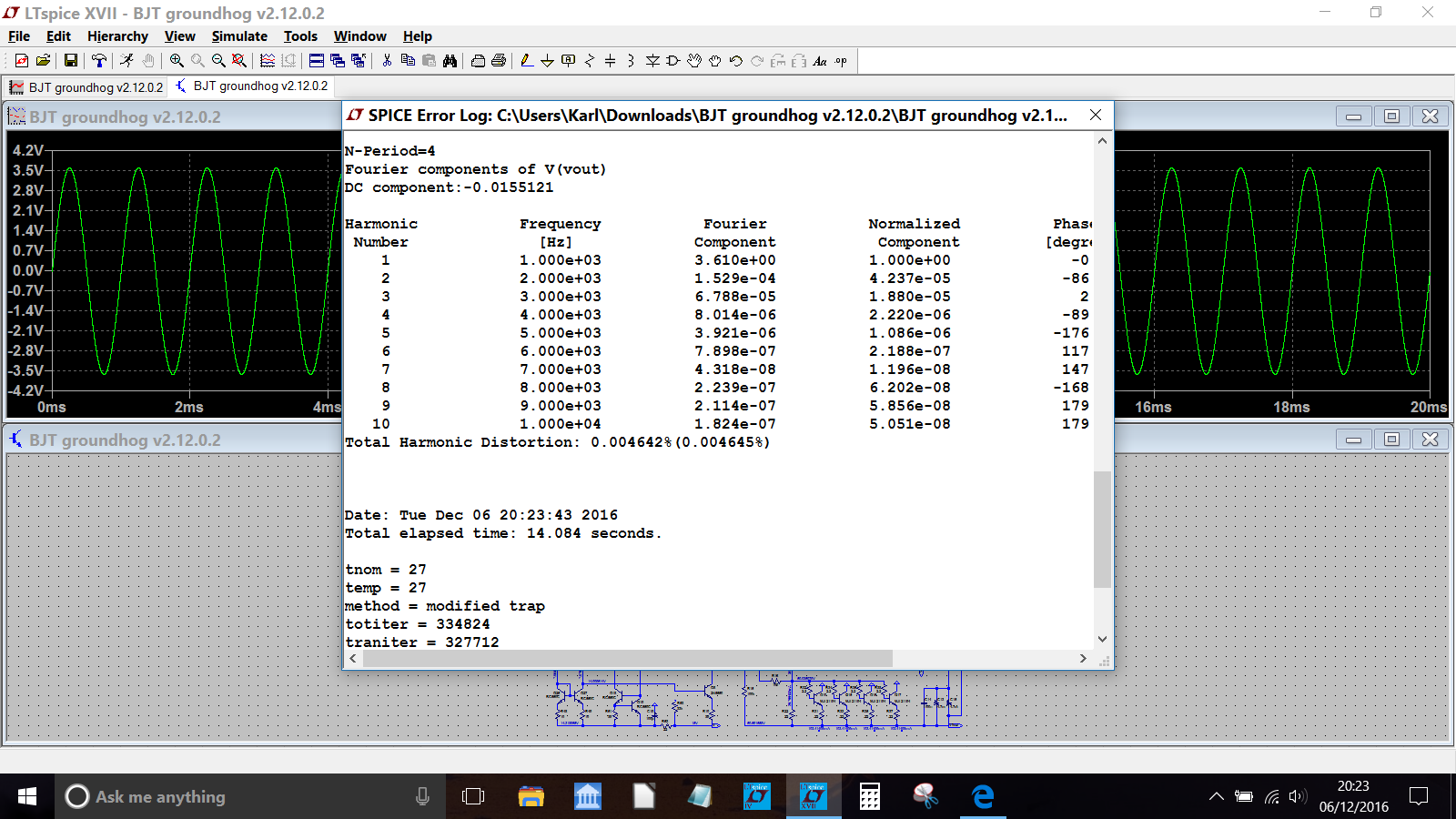Select the Capacitor tool
Viewport: 1456px width, 819px height.
[x=611, y=61]
